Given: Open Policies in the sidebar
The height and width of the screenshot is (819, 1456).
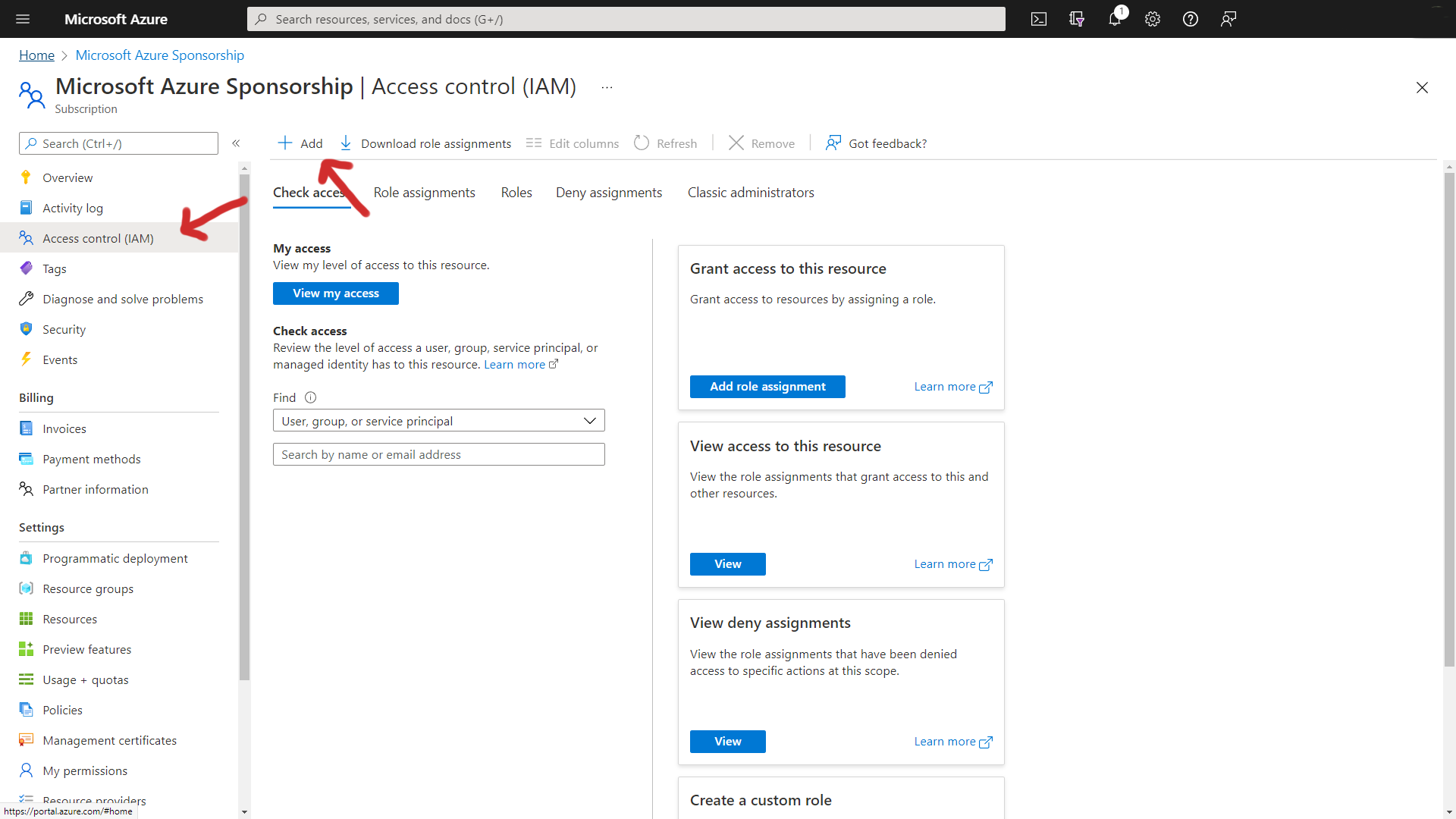Looking at the screenshot, I should pyautogui.click(x=119, y=710).
